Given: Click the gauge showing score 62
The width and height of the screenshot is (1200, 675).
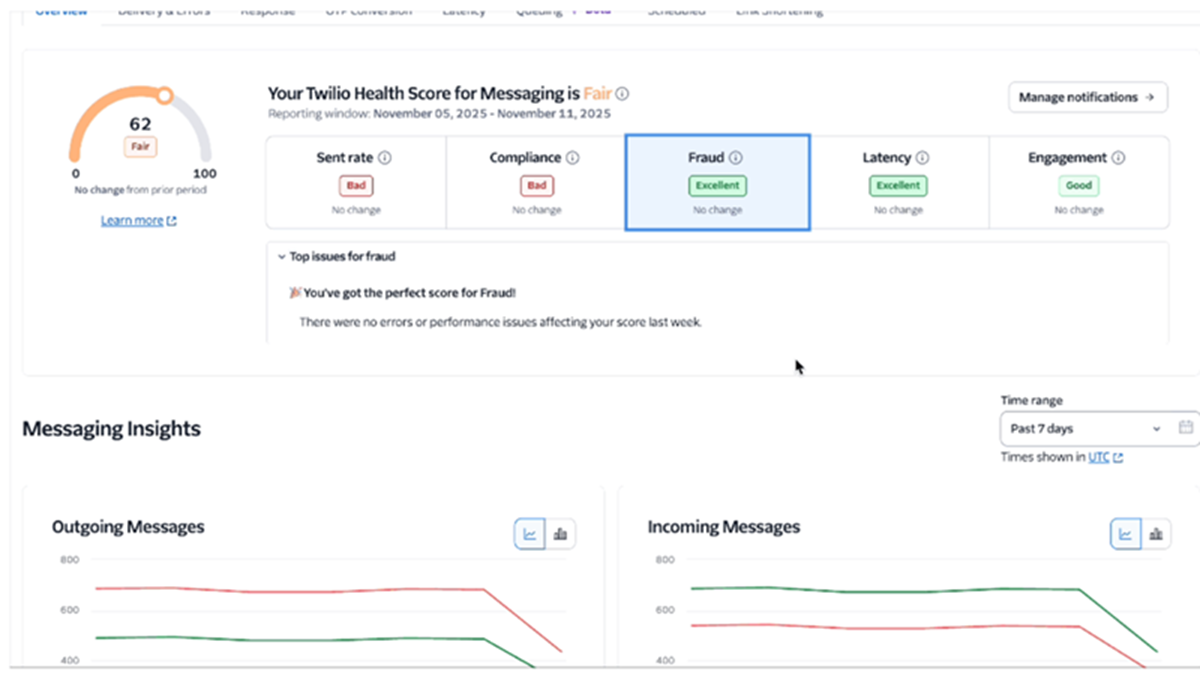Looking at the screenshot, I should pos(140,125).
